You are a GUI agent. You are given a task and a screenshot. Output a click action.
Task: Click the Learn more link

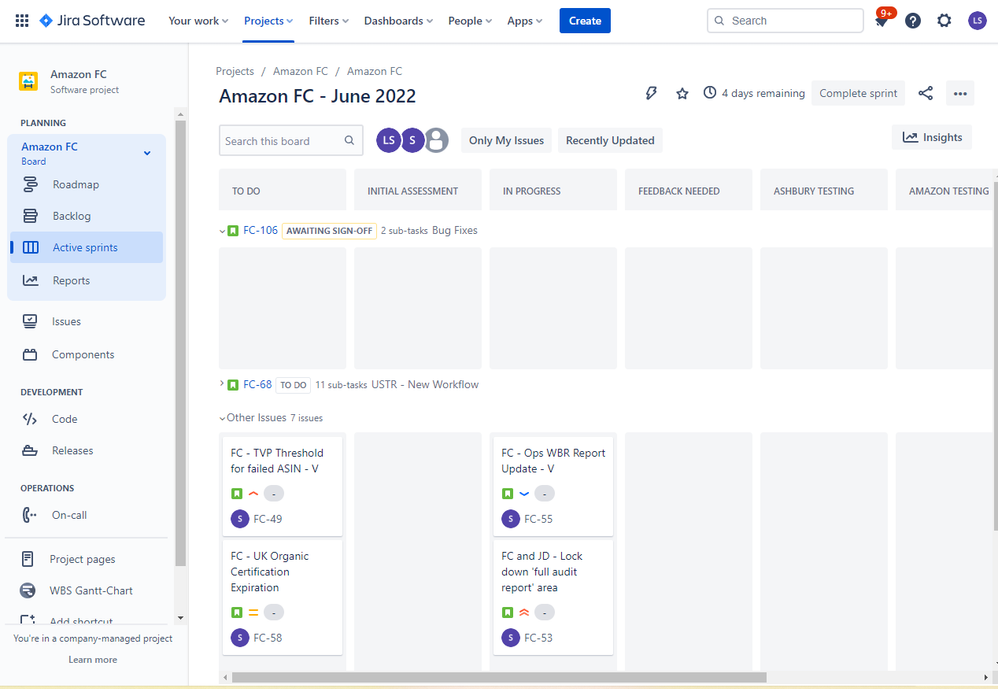tap(93, 660)
